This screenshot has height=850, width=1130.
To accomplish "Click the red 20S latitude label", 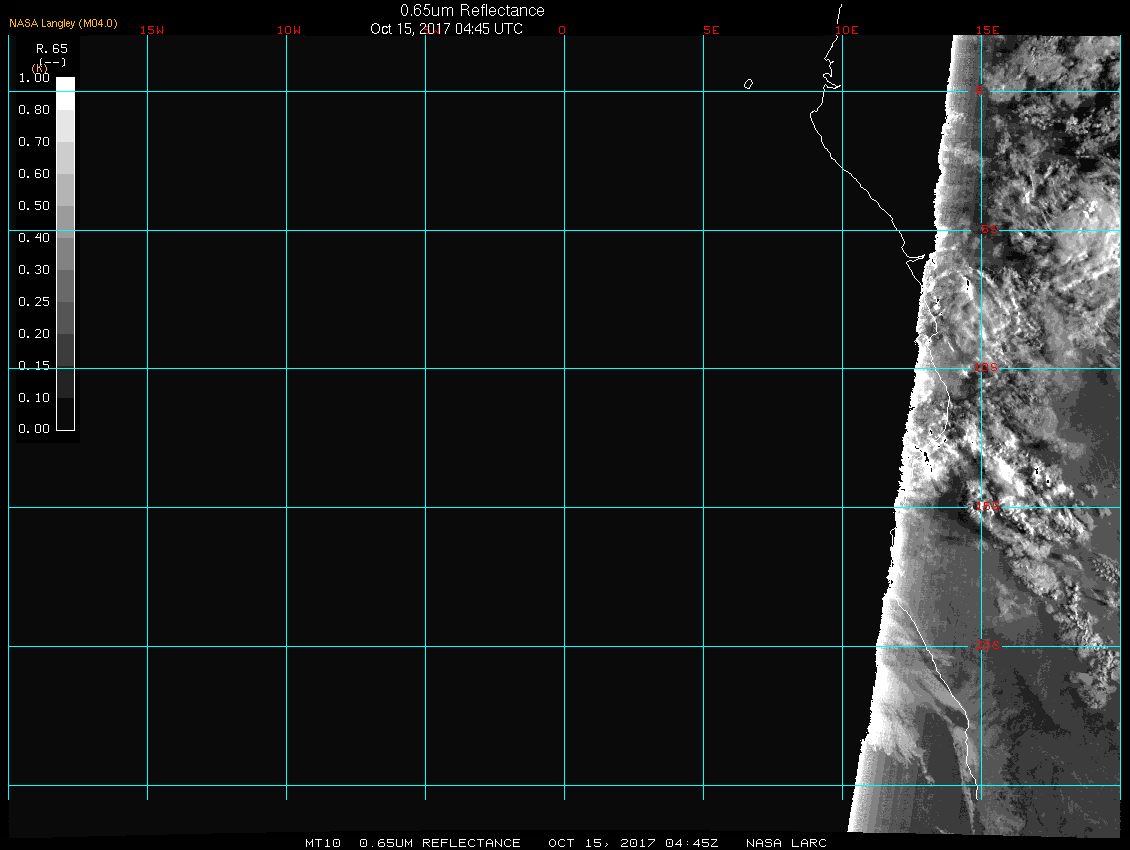I will point(986,646).
